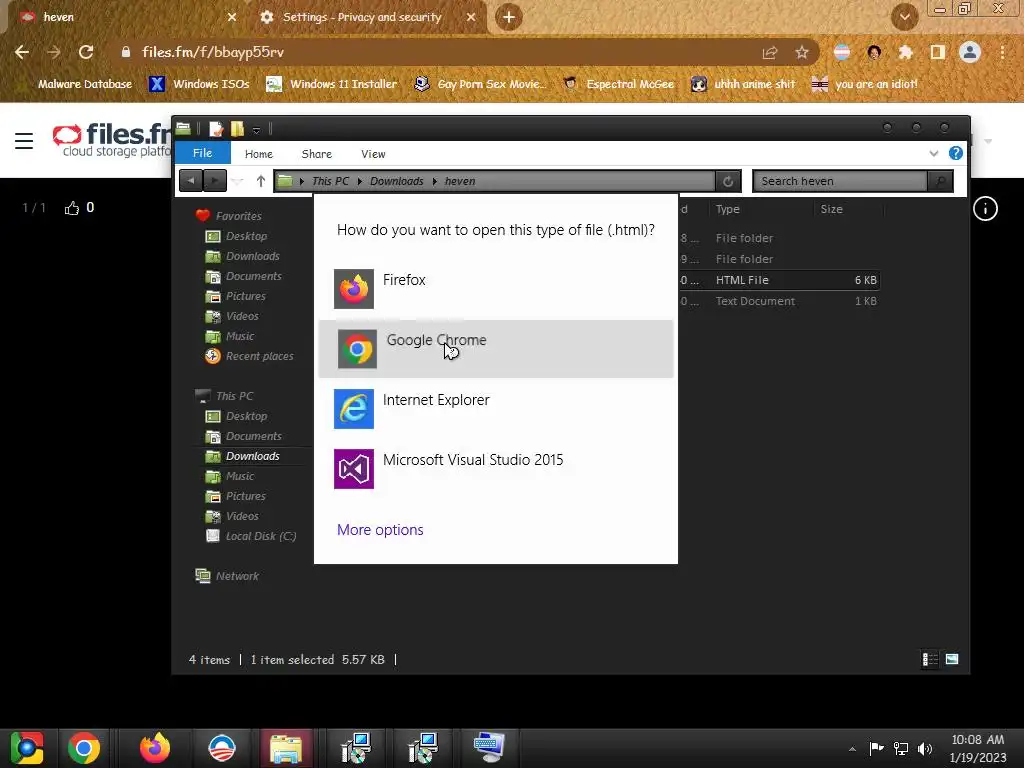Open Explorer help question mark icon
Viewport: 1024px width, 768px height.
coord(955,153)
